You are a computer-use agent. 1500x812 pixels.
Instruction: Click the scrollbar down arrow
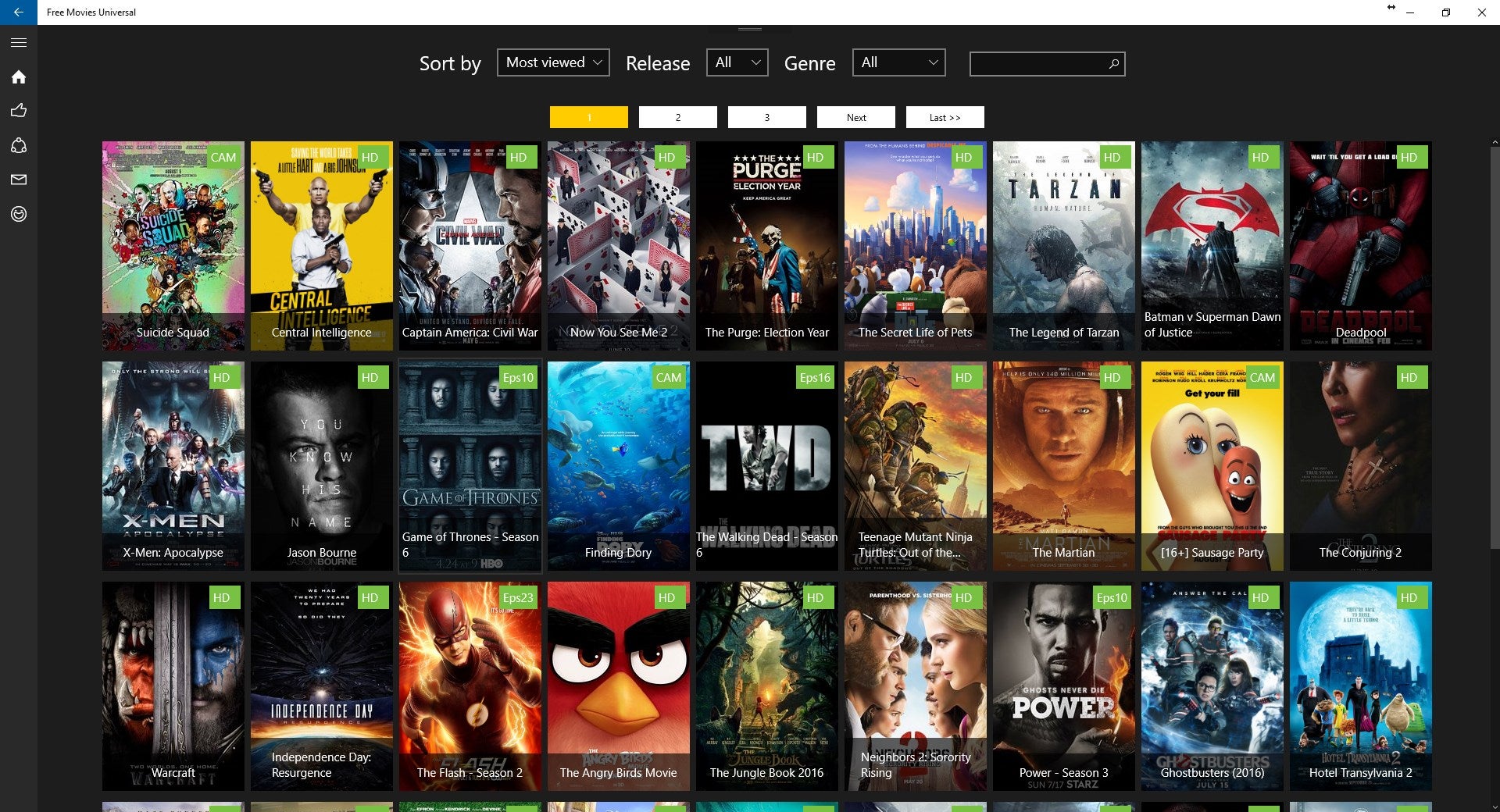click(1495, 807)
